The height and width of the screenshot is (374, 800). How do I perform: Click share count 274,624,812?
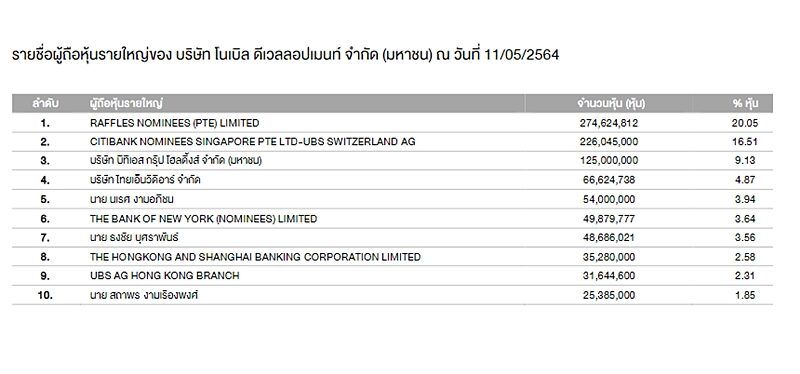click(x=609, y=123)
